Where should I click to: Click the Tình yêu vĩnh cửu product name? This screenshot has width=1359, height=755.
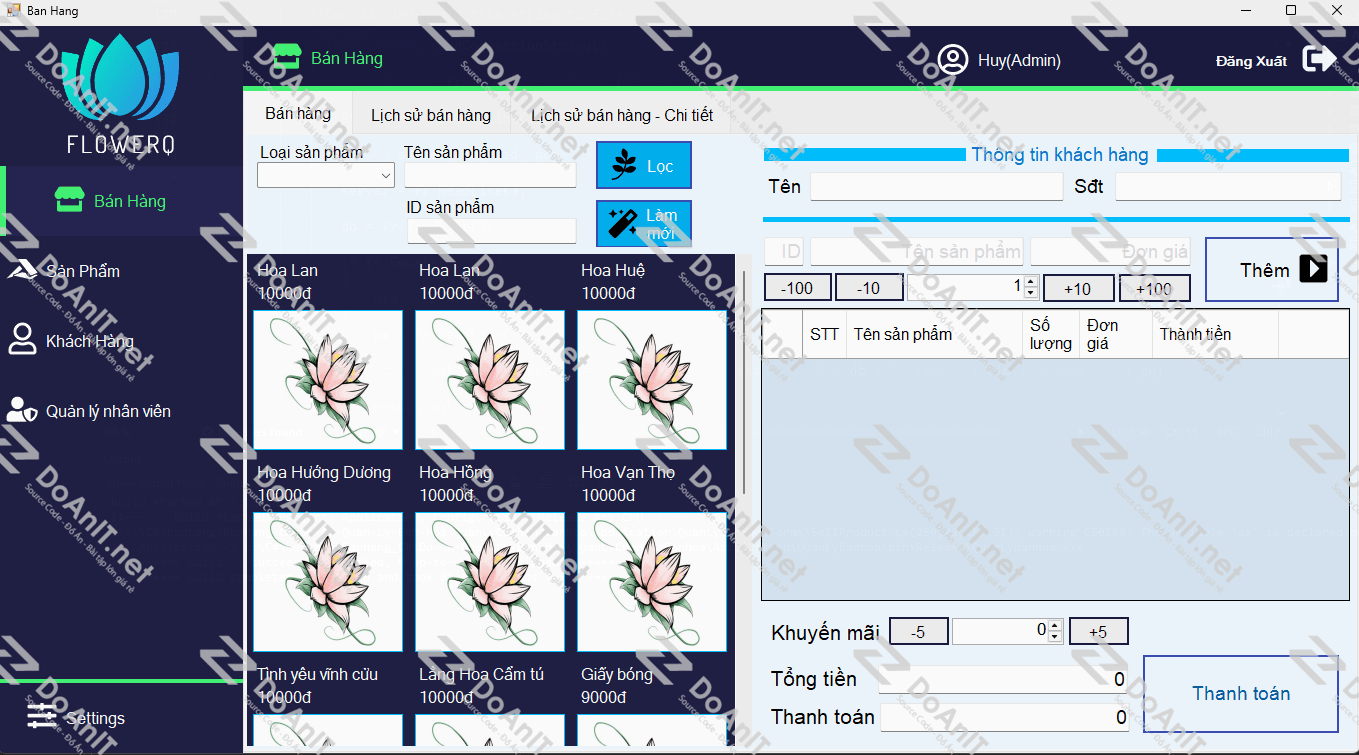(317, 675)
